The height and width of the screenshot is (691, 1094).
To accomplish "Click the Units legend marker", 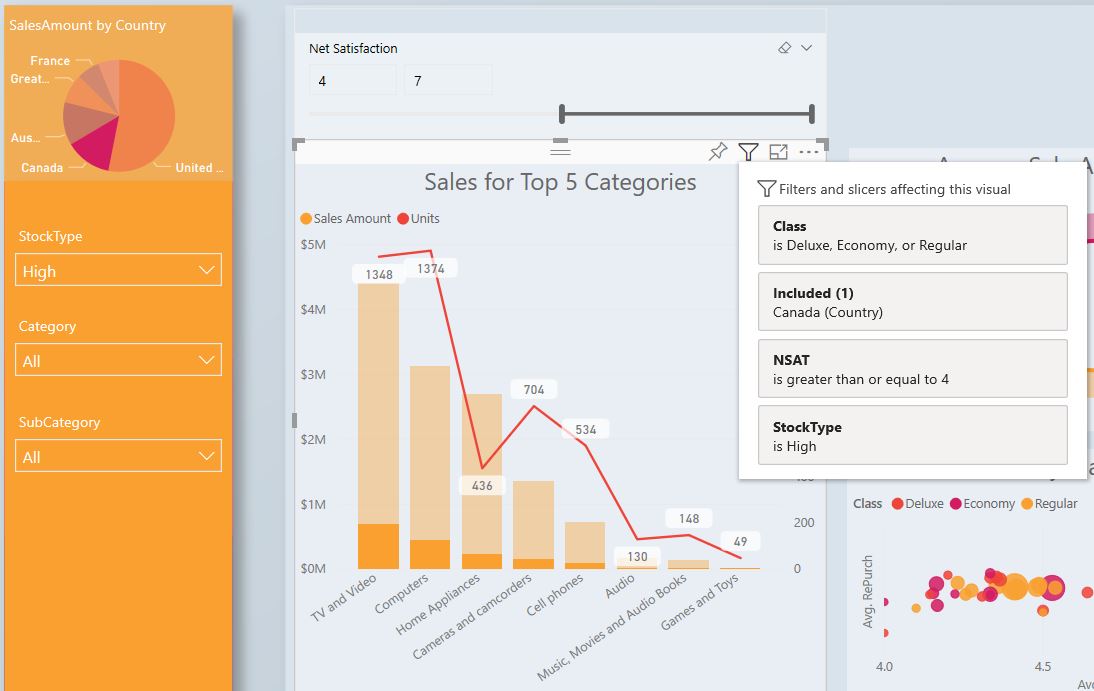I will coord(403,219).
